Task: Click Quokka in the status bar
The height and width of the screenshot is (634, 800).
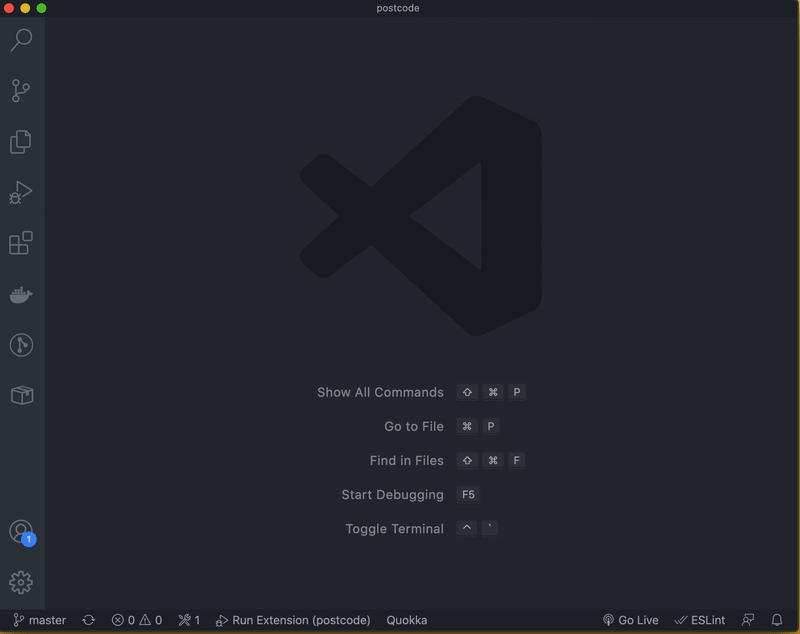Action: pyautogui.click(x=406, y=620)
